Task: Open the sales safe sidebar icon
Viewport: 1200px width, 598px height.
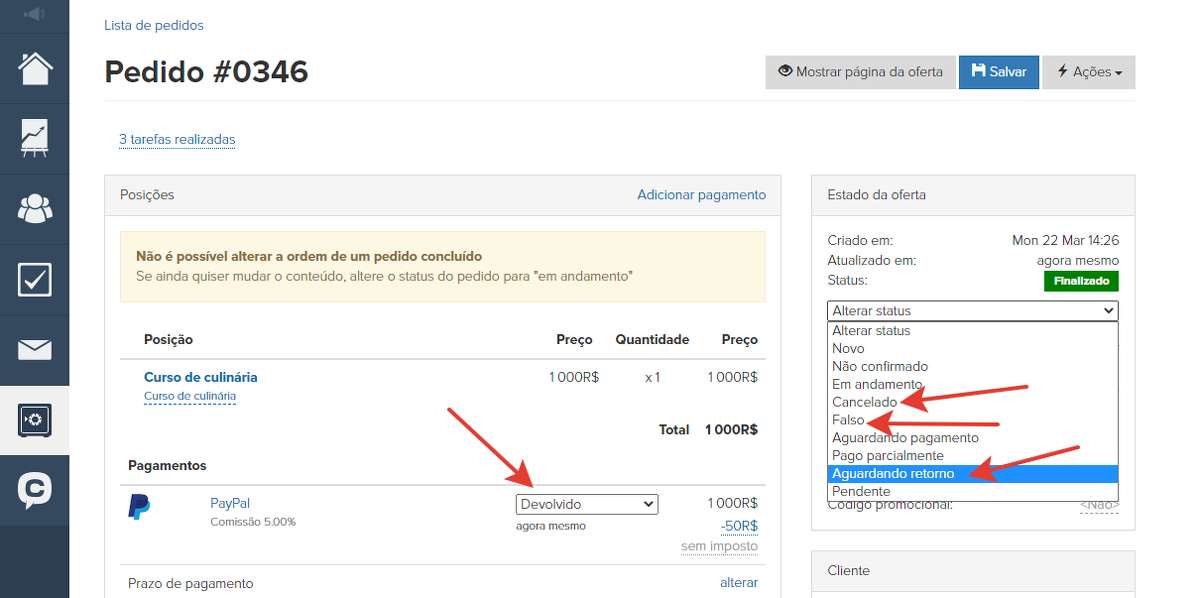Action: (x=35, y=420)
